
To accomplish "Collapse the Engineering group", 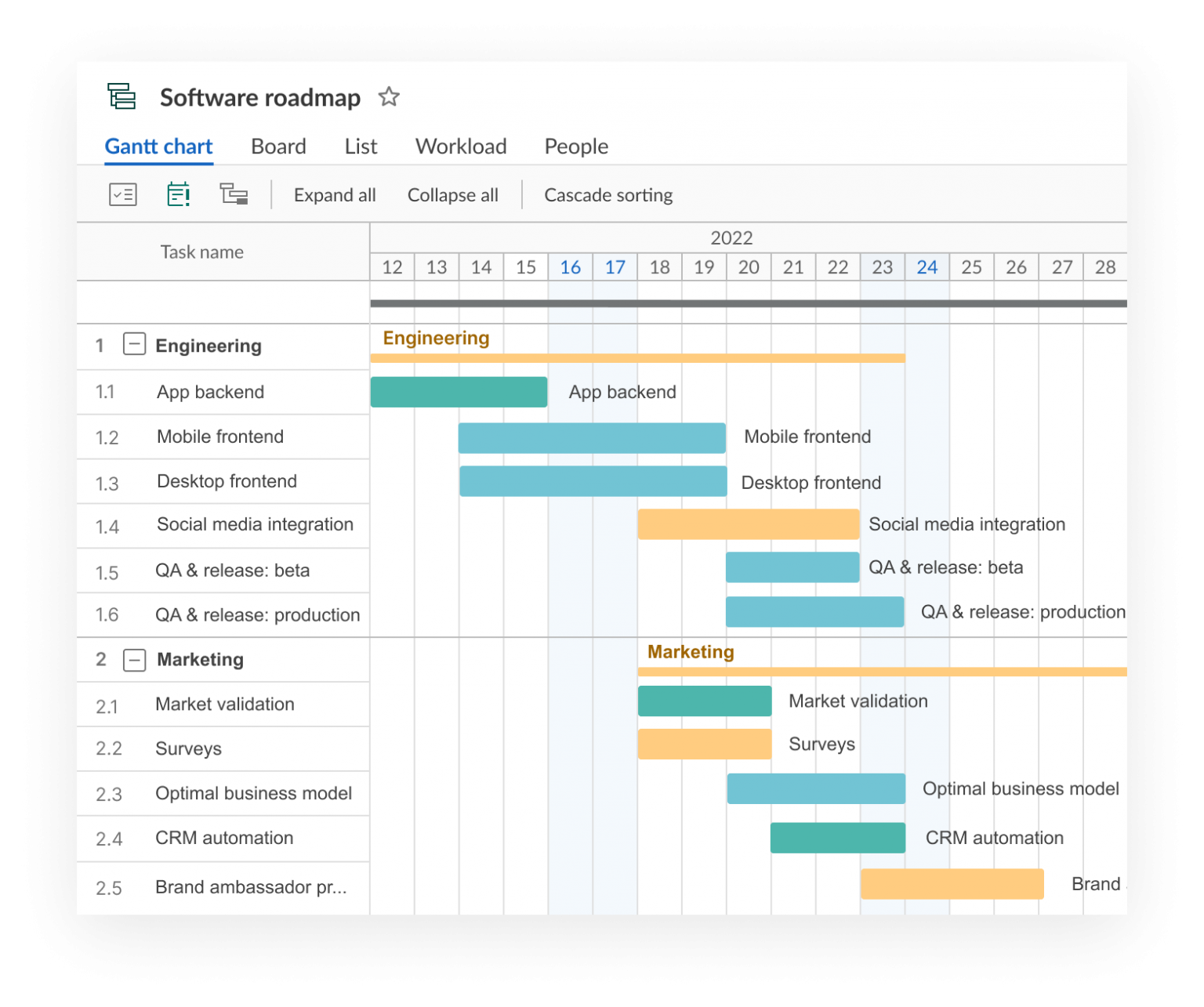I will [x=134, y=345].
